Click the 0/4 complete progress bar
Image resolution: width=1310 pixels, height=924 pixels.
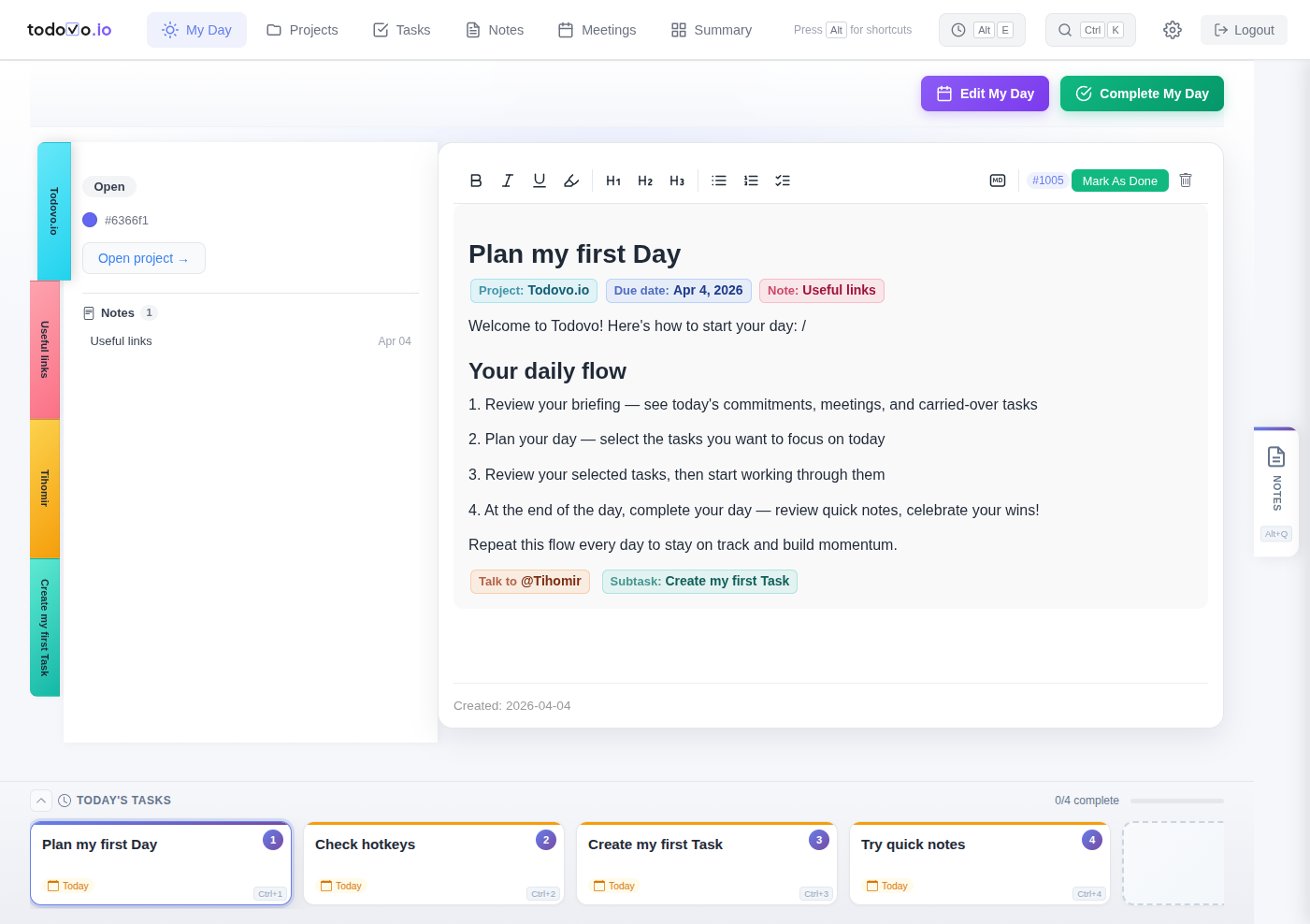[1177, 801]
